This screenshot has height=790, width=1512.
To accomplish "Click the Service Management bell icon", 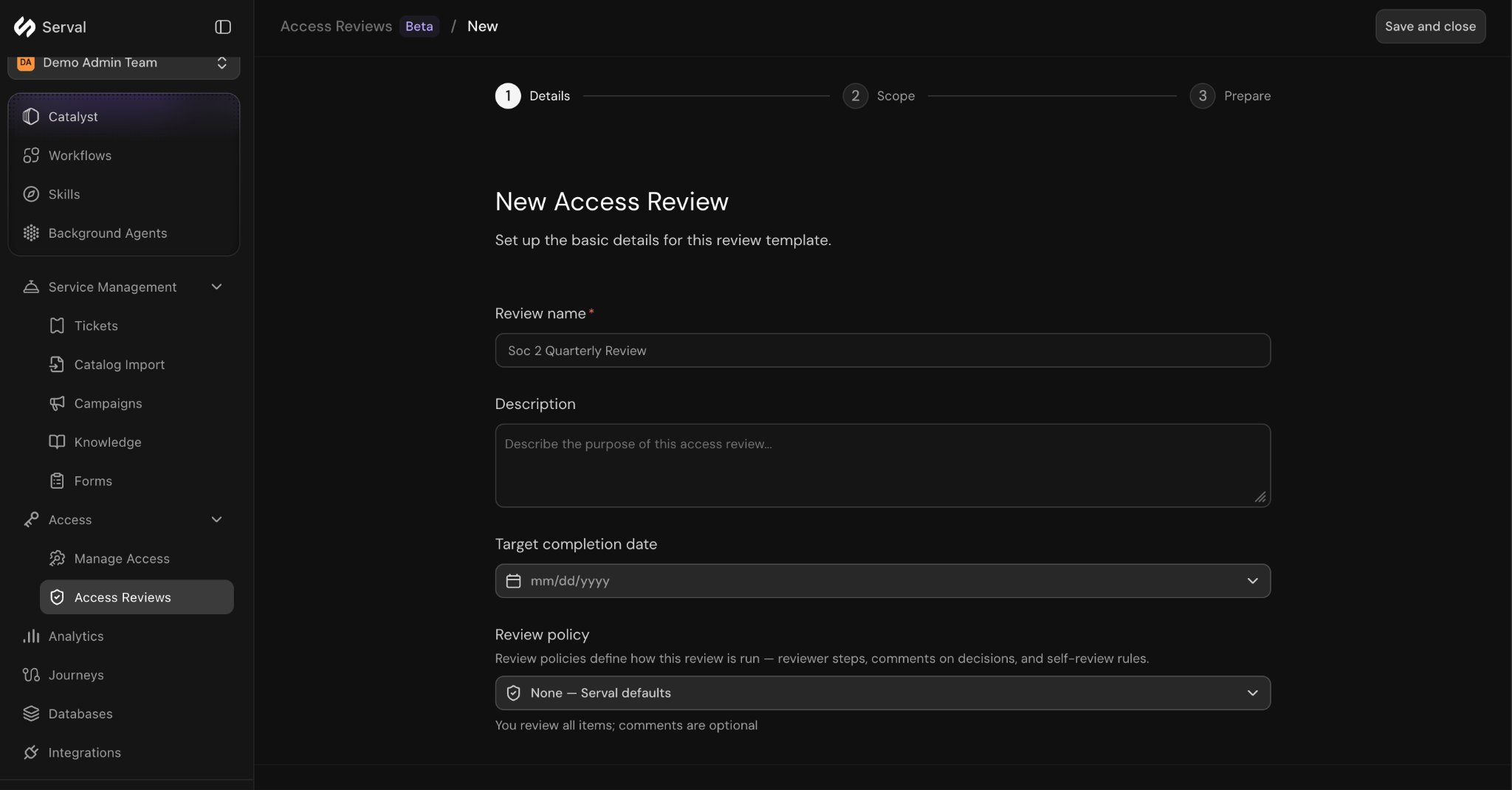I will [x=31, y=286].
